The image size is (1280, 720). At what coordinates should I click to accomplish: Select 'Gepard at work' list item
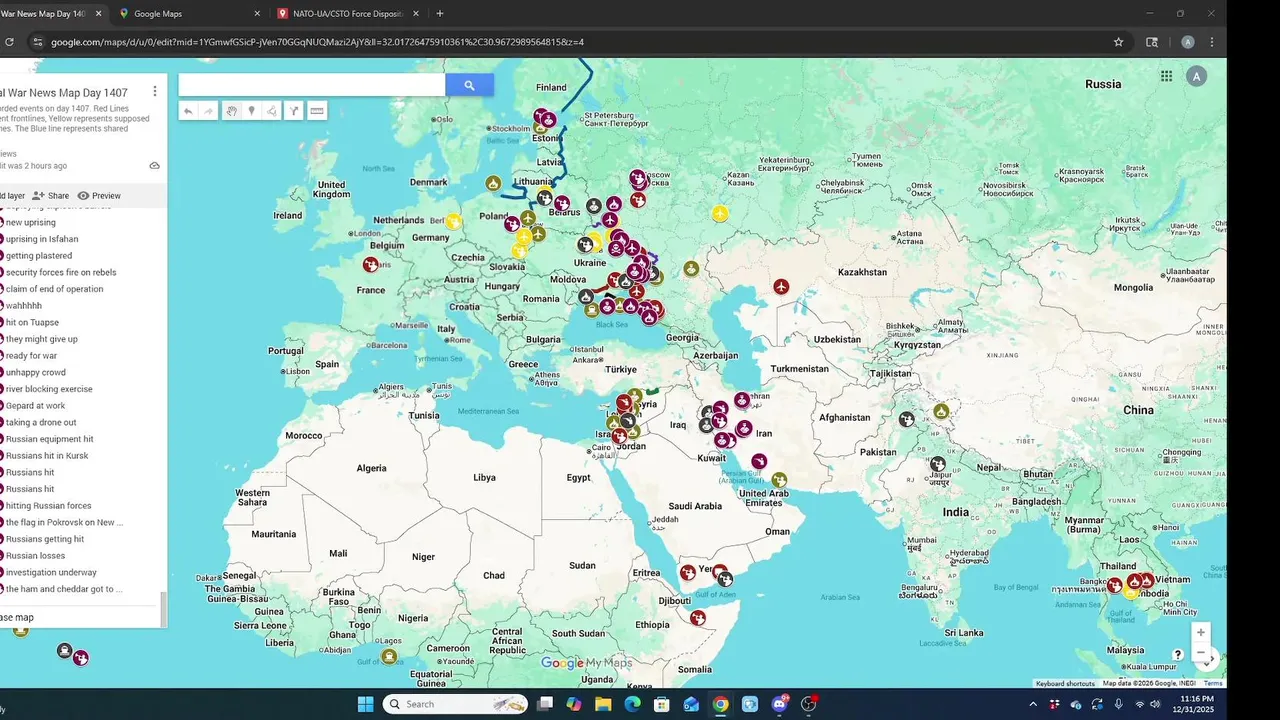[35, 406]
